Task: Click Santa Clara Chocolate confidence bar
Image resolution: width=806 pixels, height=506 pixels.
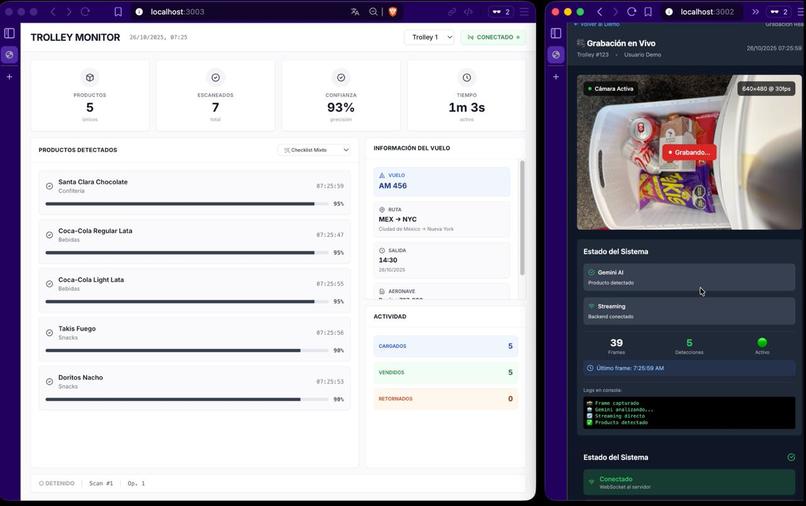Action: [x=187, y=204]
